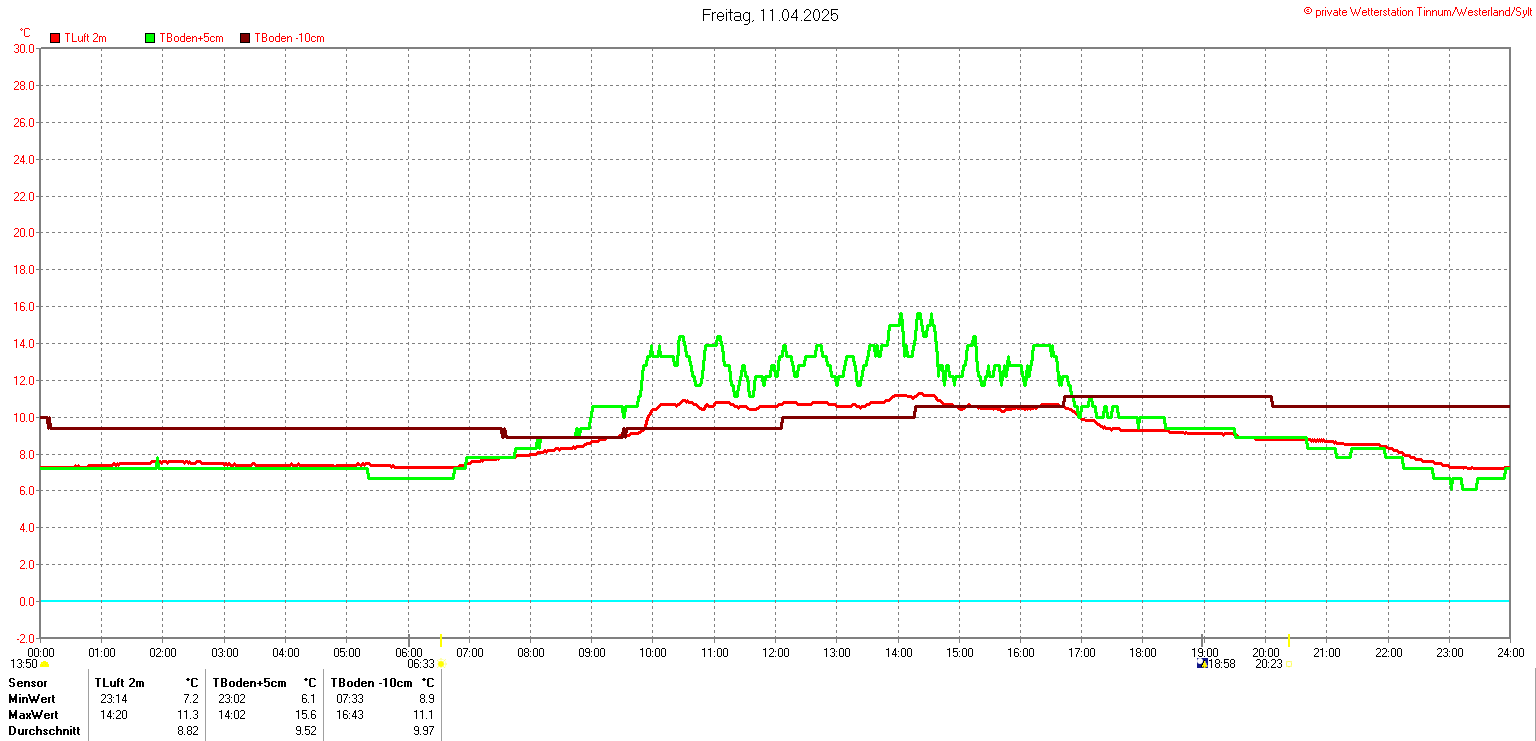Click the yellow sunrise marker at 06:33
1536x741 pixels.
point(441,664)
